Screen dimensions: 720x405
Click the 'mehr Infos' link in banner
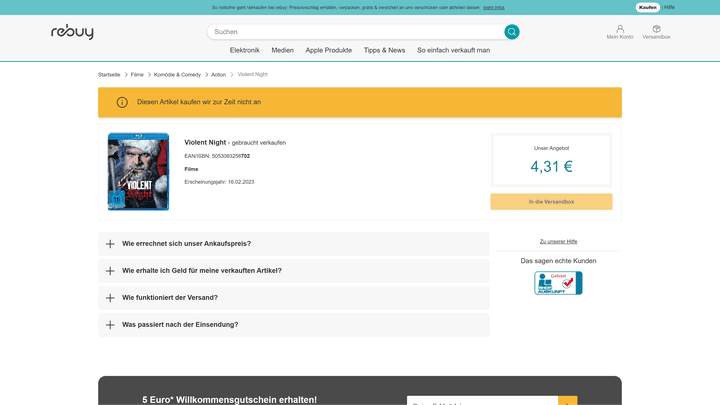[494, 7]
